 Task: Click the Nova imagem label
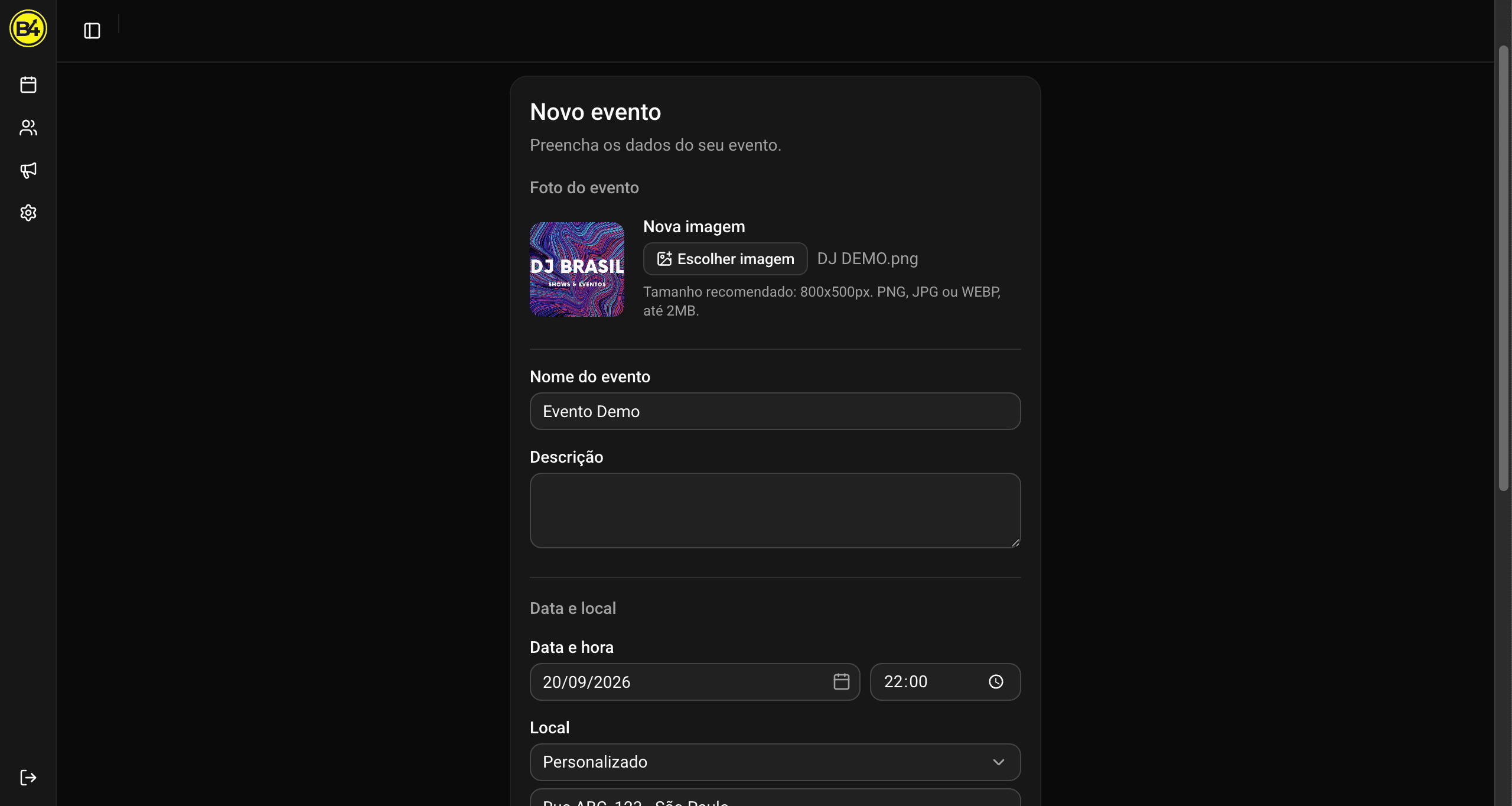pyautogui.click(x=694, y=227)
